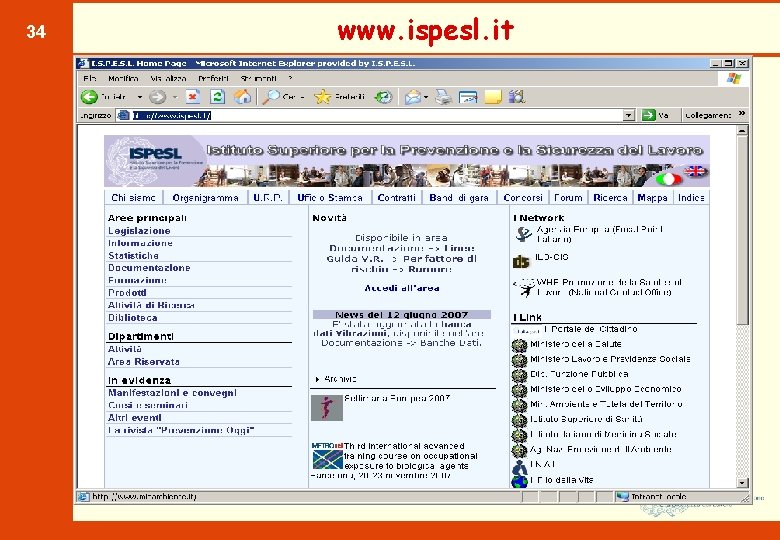Open the Area Riservata link
Viewport: 780px width, 540px height.
[x=144, y=362]
